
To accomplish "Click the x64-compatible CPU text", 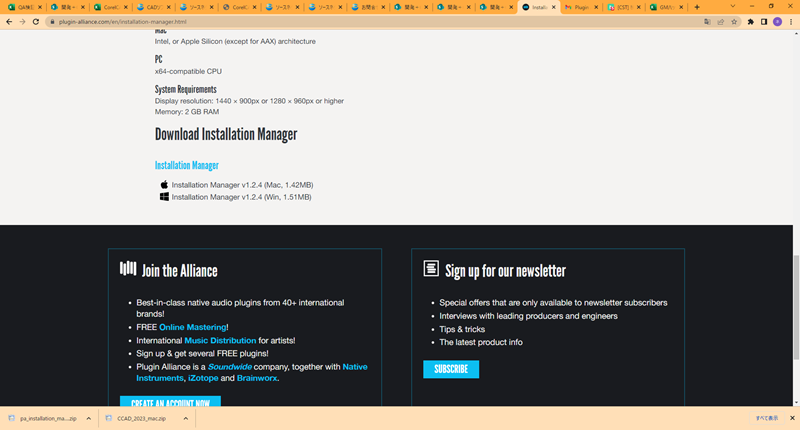I will tap(188, 71).
